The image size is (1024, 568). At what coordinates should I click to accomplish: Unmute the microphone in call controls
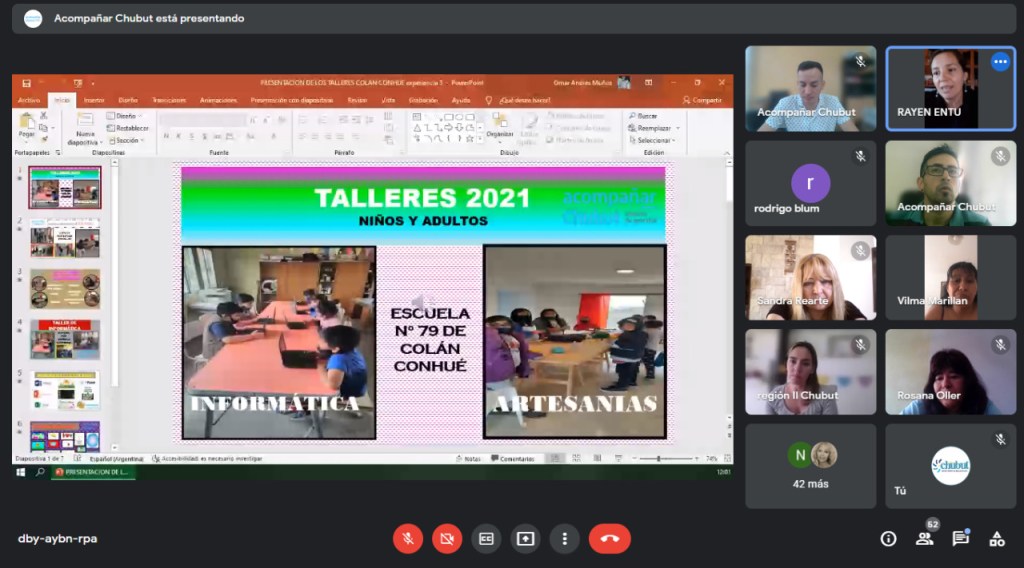407,538
